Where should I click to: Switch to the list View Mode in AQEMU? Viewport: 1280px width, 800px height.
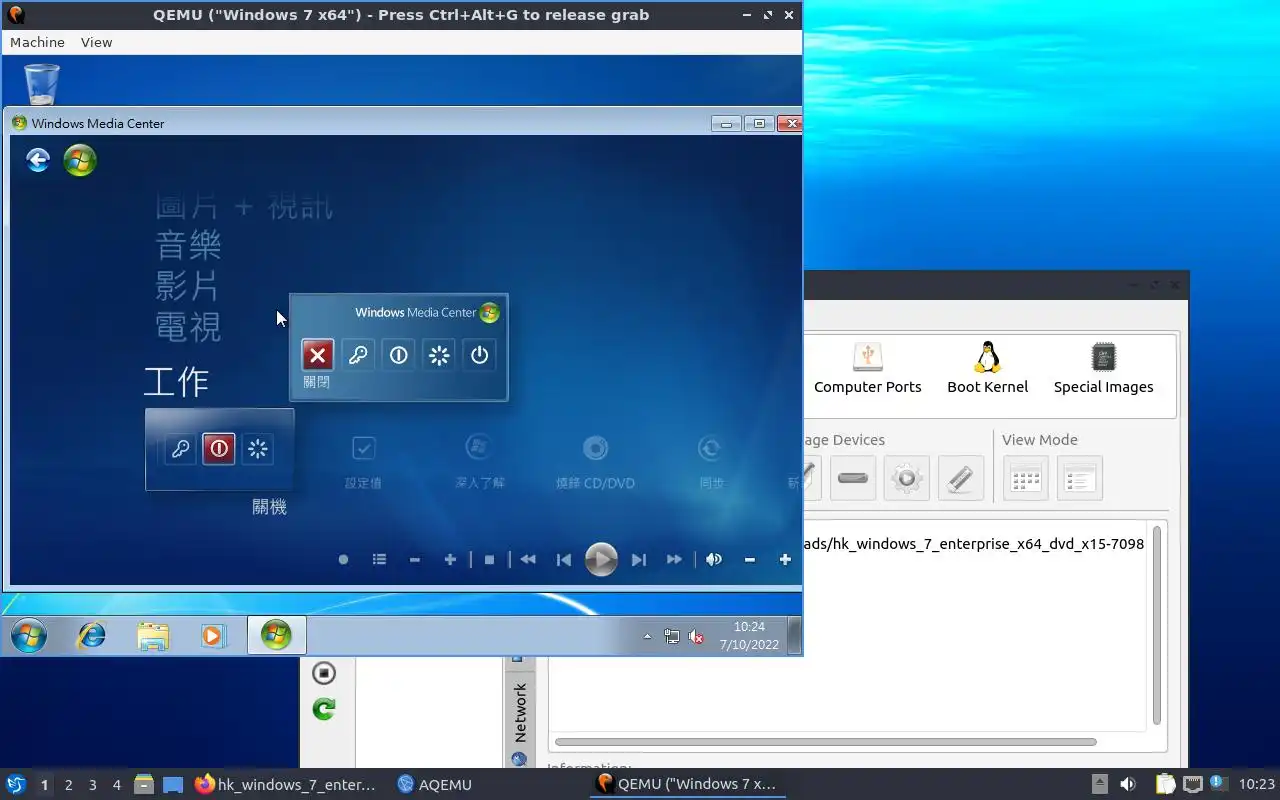1079,478
